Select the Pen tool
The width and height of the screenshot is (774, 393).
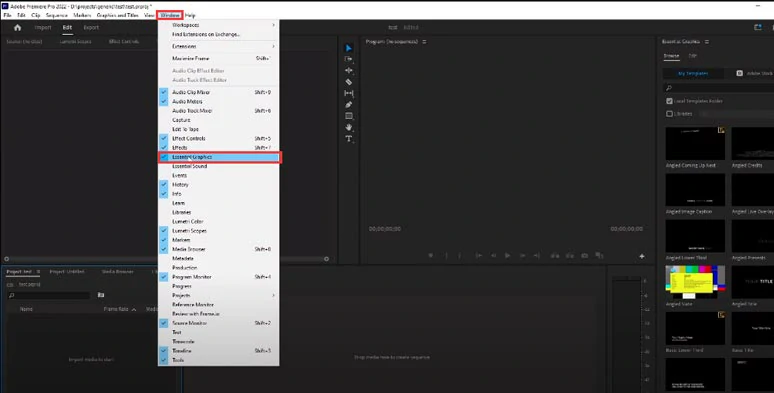click(x=348, y=105)
